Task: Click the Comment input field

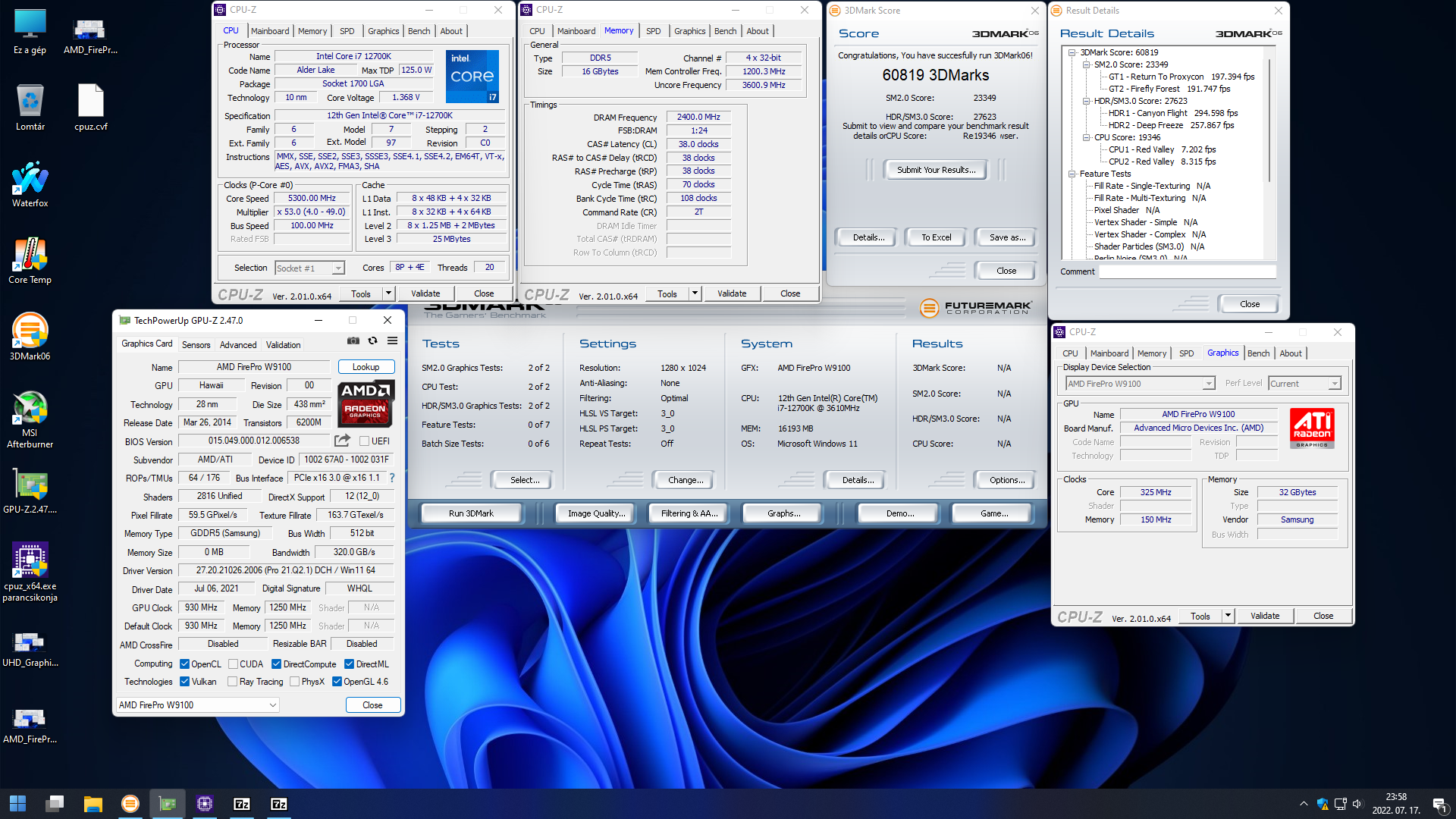Action: 1188,271
